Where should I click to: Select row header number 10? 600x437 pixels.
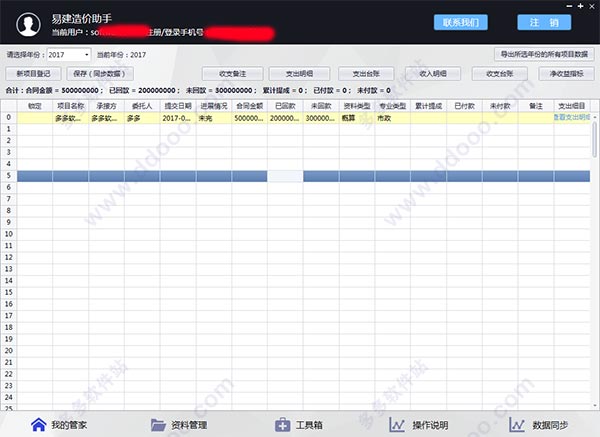(x=8, y=234)
